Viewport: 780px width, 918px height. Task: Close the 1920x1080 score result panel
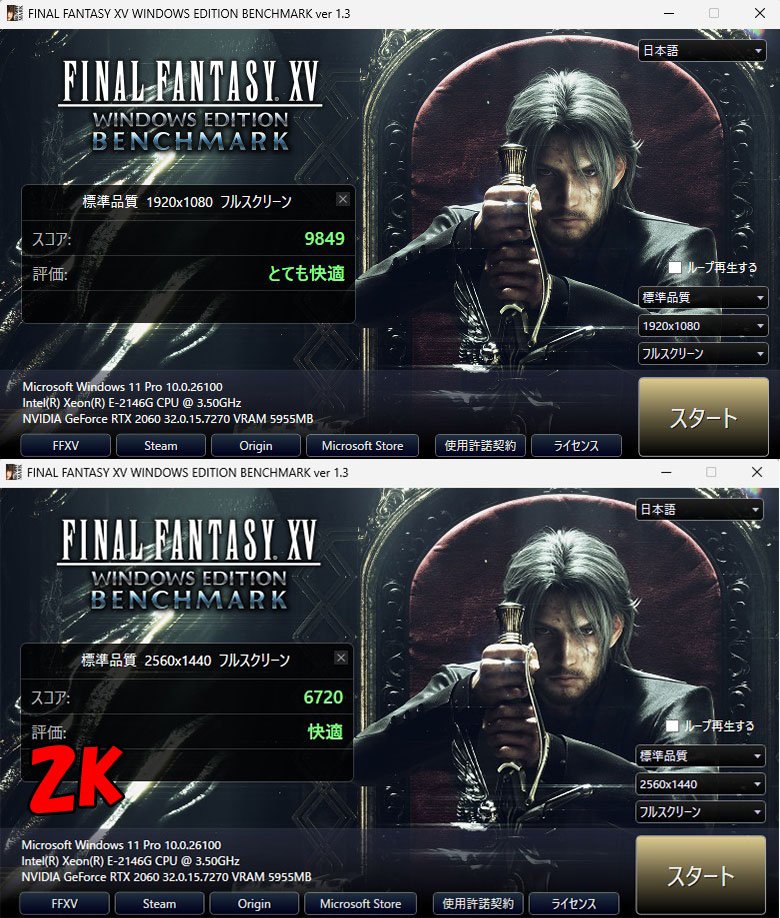343,200
